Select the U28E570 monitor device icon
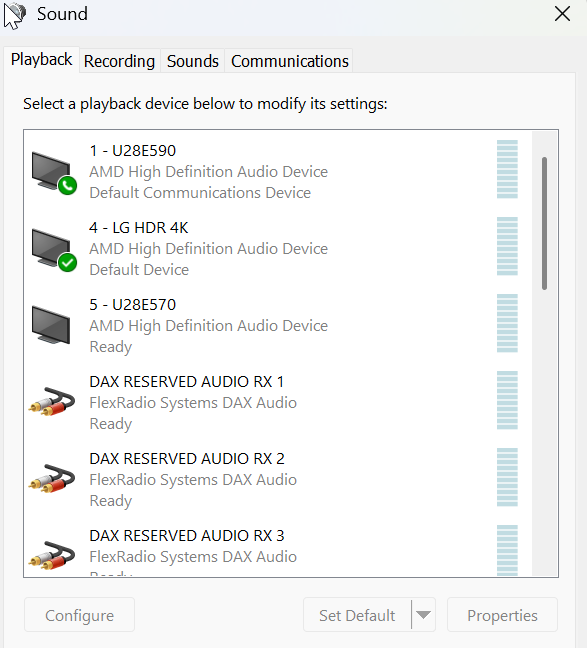 [51, 325]
